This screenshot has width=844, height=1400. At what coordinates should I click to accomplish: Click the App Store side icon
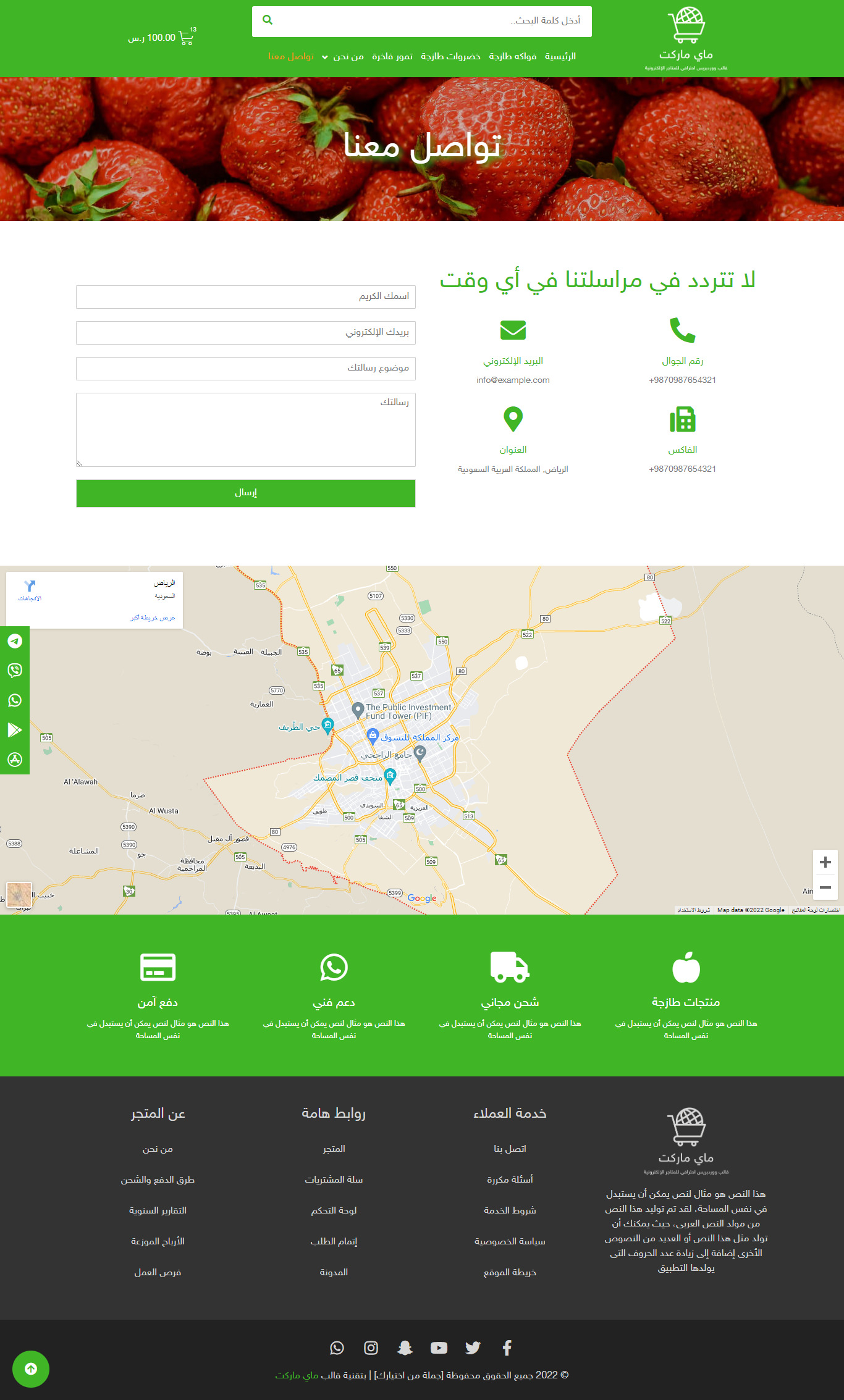[x=15, y=760]
